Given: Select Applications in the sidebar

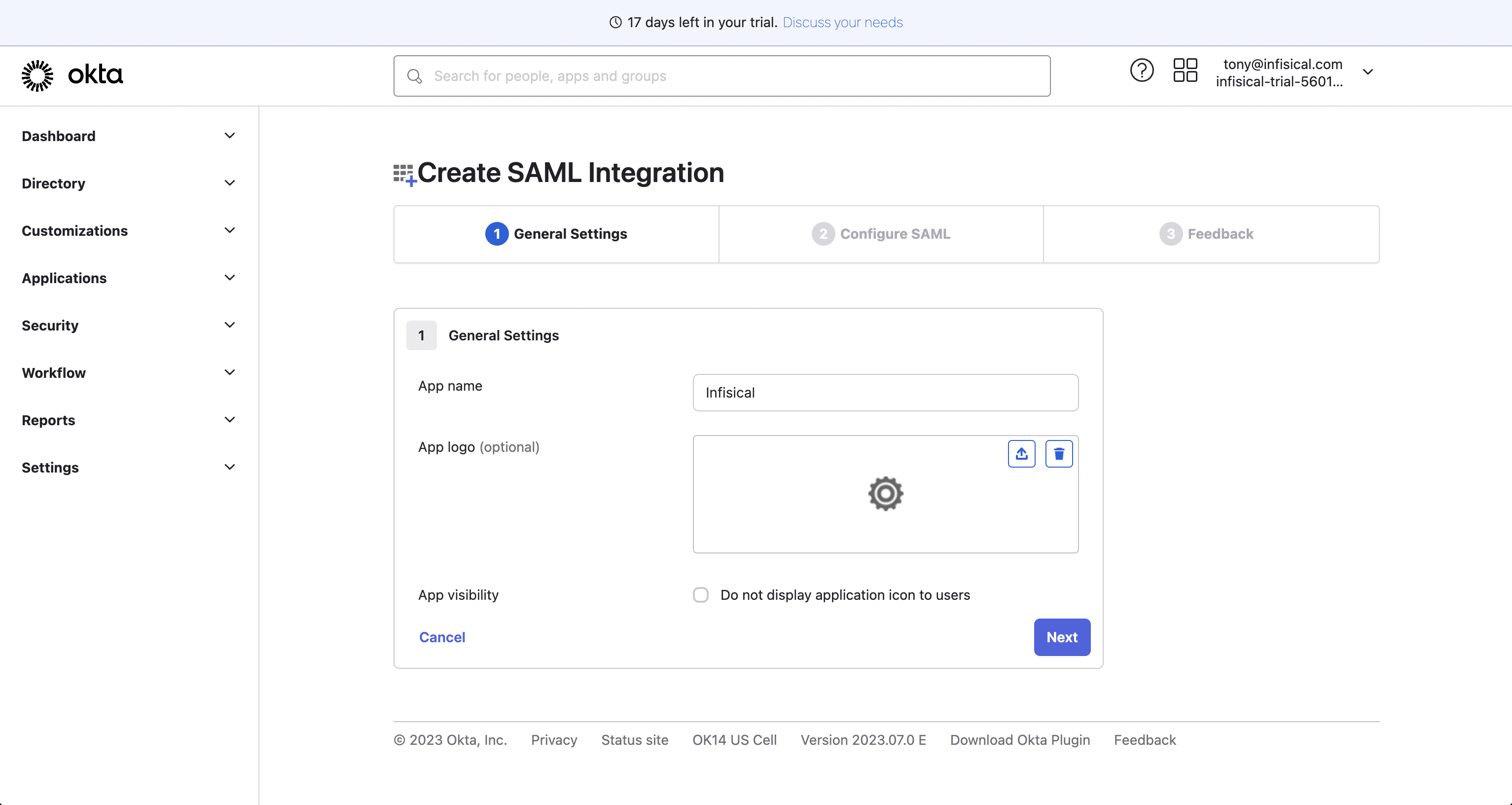Looking at the screenshot, I should [64, 278].
